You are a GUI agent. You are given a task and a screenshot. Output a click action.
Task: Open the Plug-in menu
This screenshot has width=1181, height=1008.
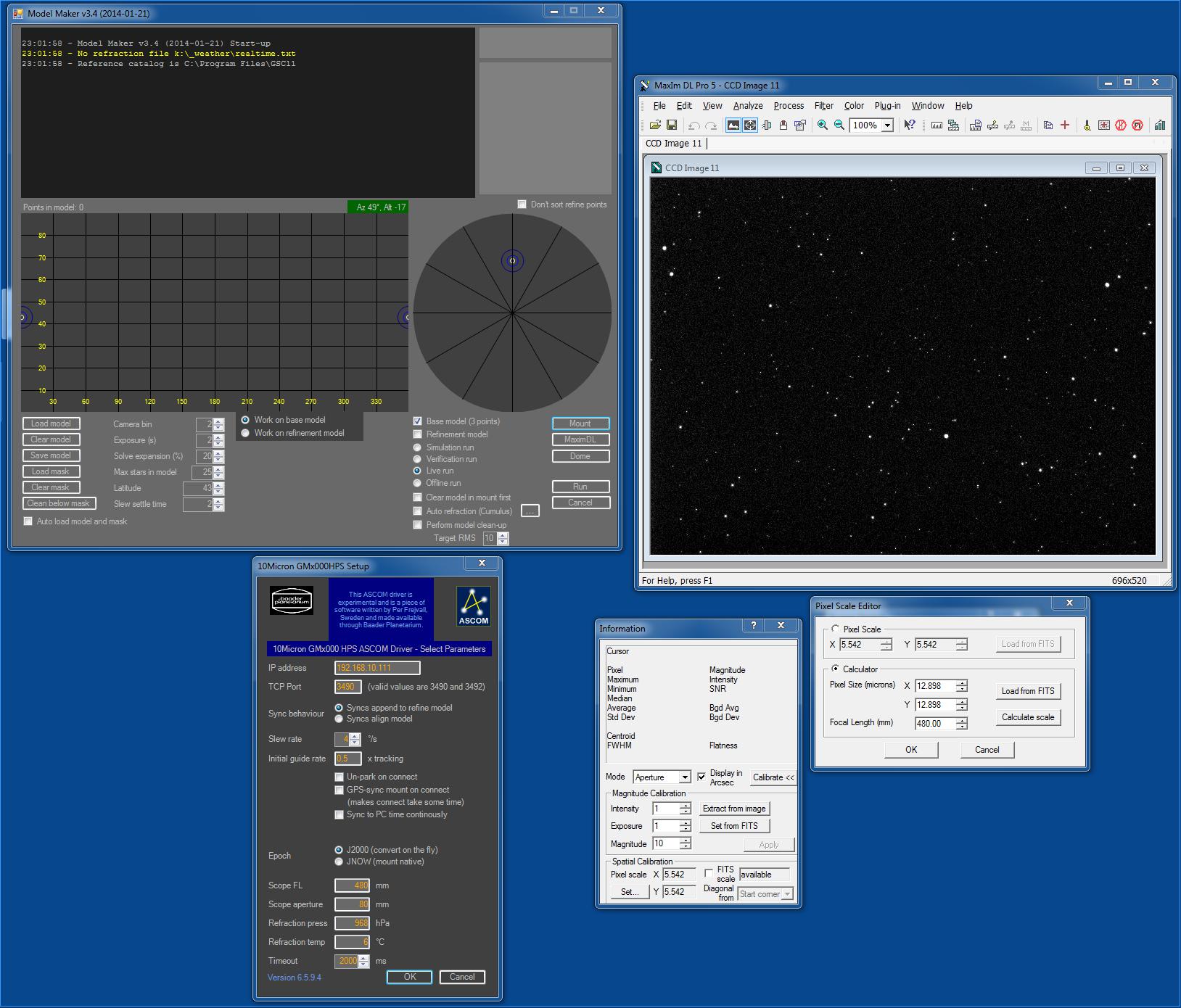(x=887, y=106)
